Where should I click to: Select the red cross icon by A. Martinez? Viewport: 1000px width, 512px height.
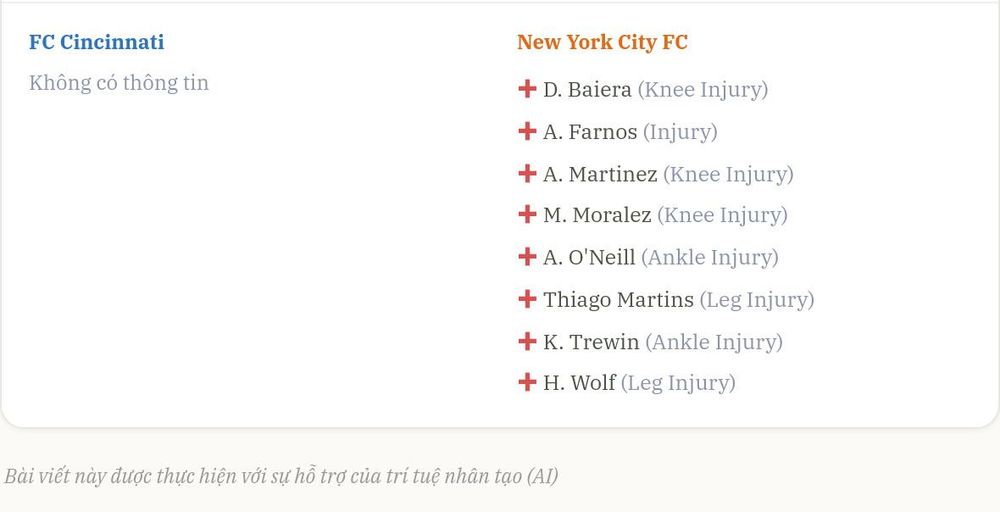527,173
